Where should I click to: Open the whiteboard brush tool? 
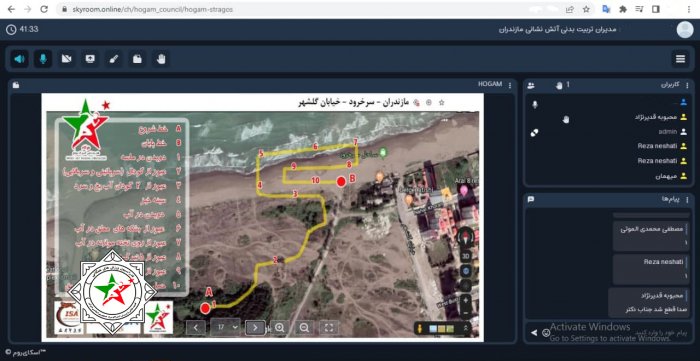click(x=114, y=59)
